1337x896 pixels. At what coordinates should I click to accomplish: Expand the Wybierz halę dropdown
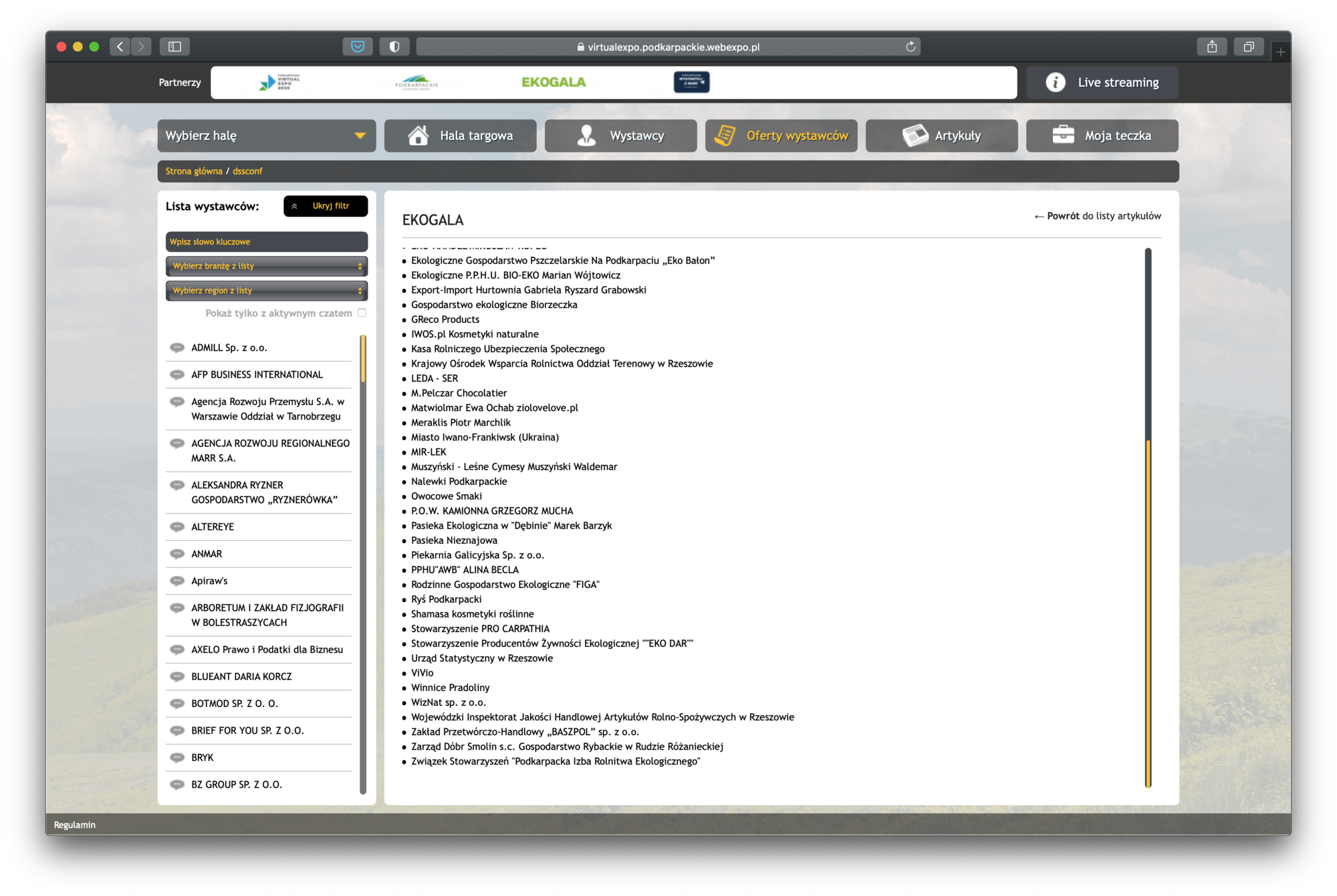(x=267, y=136)
